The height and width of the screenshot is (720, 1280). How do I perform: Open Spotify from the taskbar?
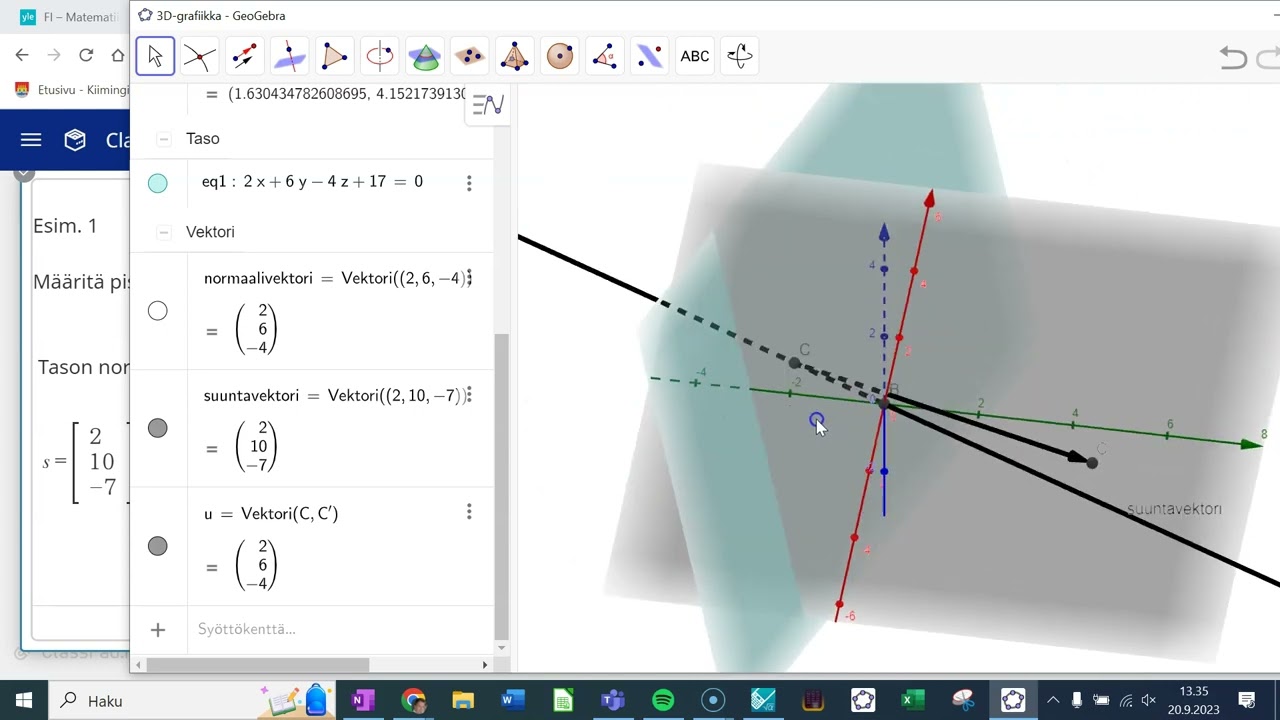click(662, 700)
